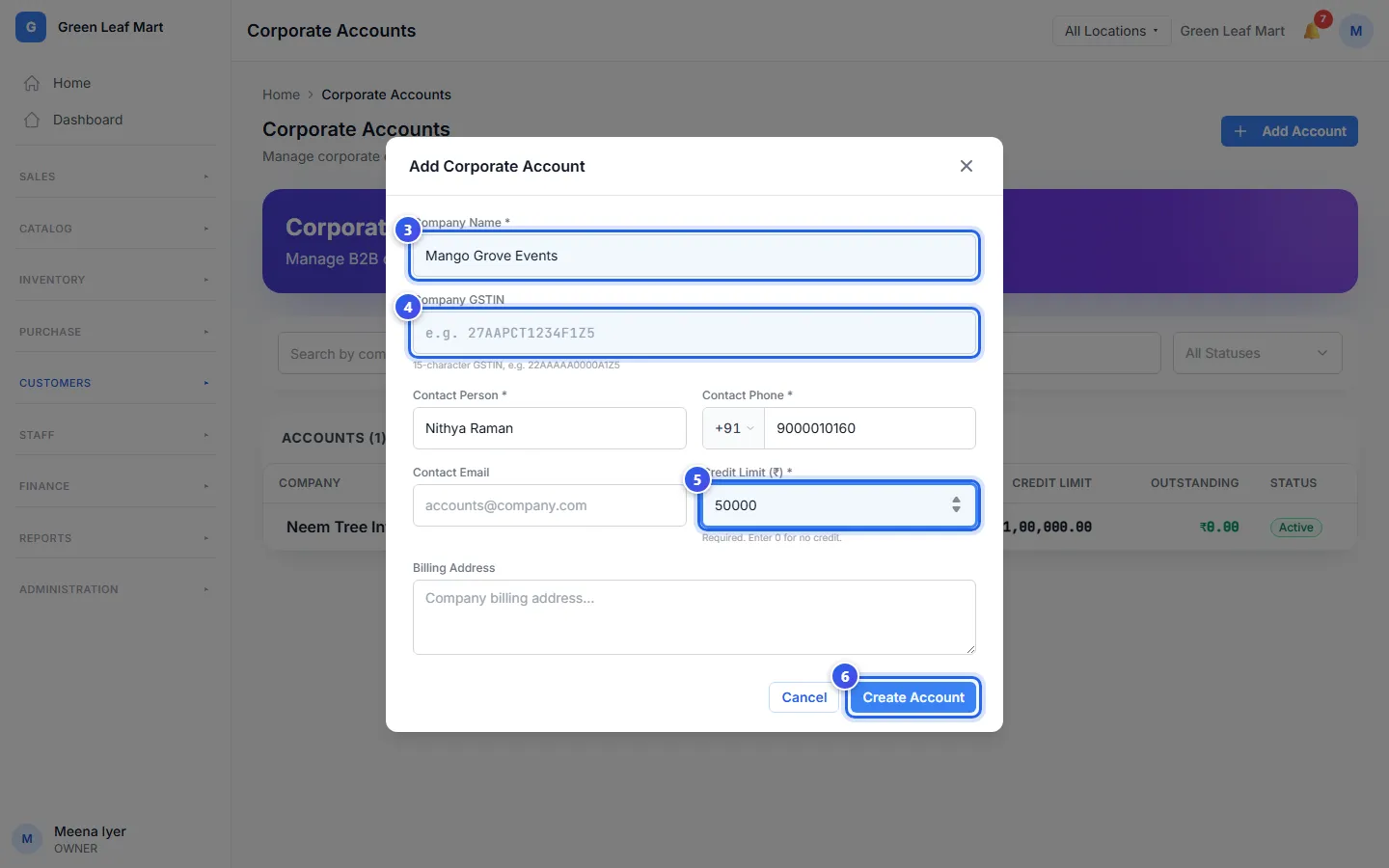Open the user avatar M in header
The height and width of the screenshot is (868, 1389).
click(1355, 31)
